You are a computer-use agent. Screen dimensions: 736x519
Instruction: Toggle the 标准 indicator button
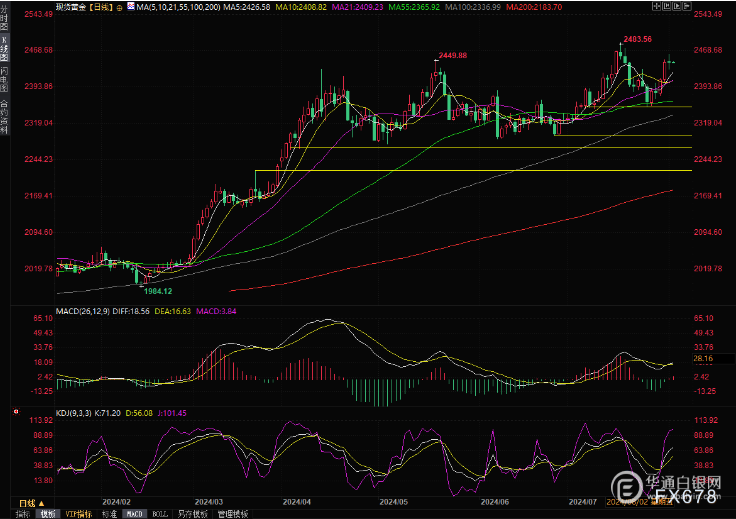click(x=109, y=513)
